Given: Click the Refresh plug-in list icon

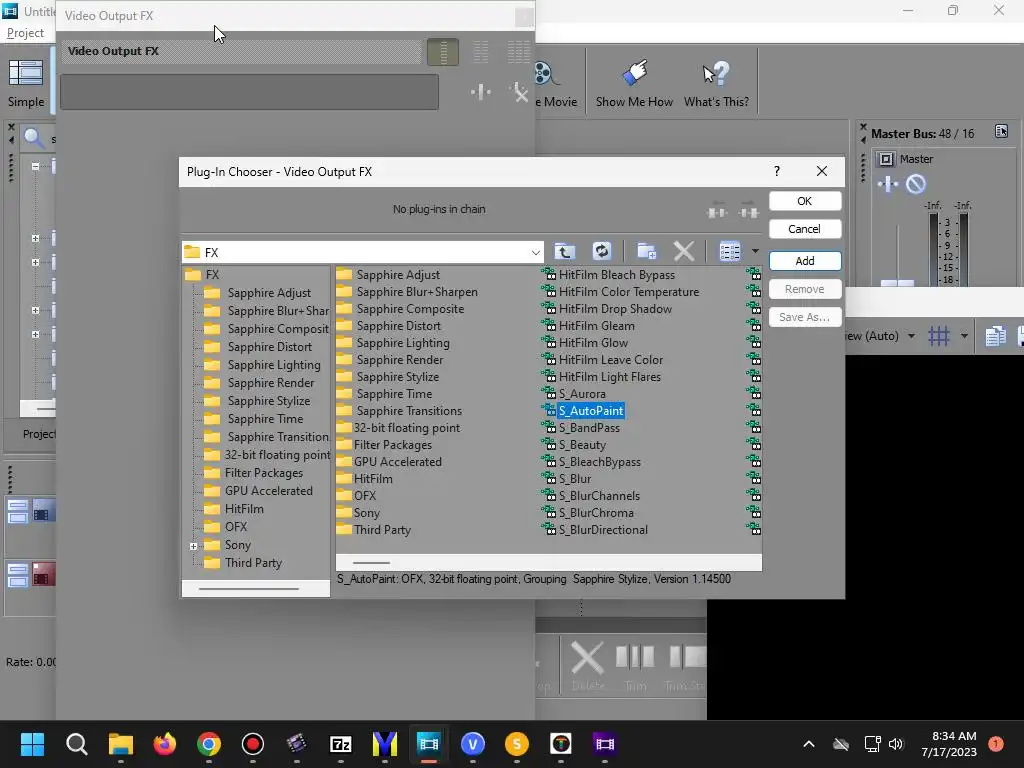Looking at the screenshot, I should point(601,251).
